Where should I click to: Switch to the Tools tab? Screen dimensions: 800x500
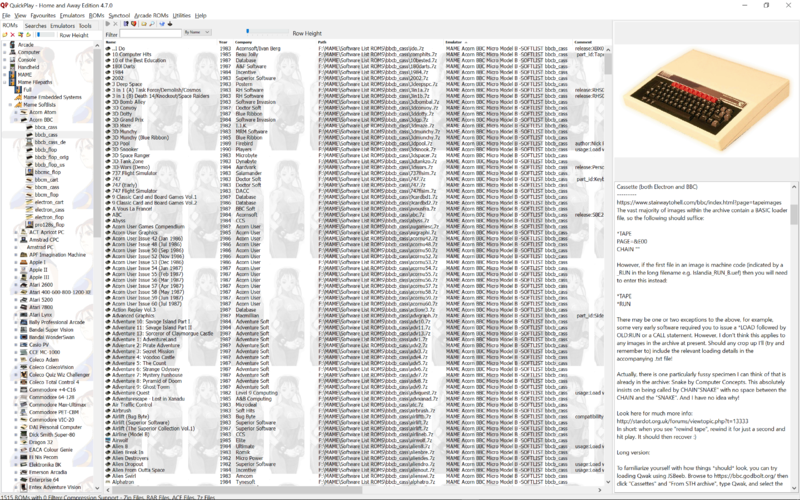(x=85, y=26)
